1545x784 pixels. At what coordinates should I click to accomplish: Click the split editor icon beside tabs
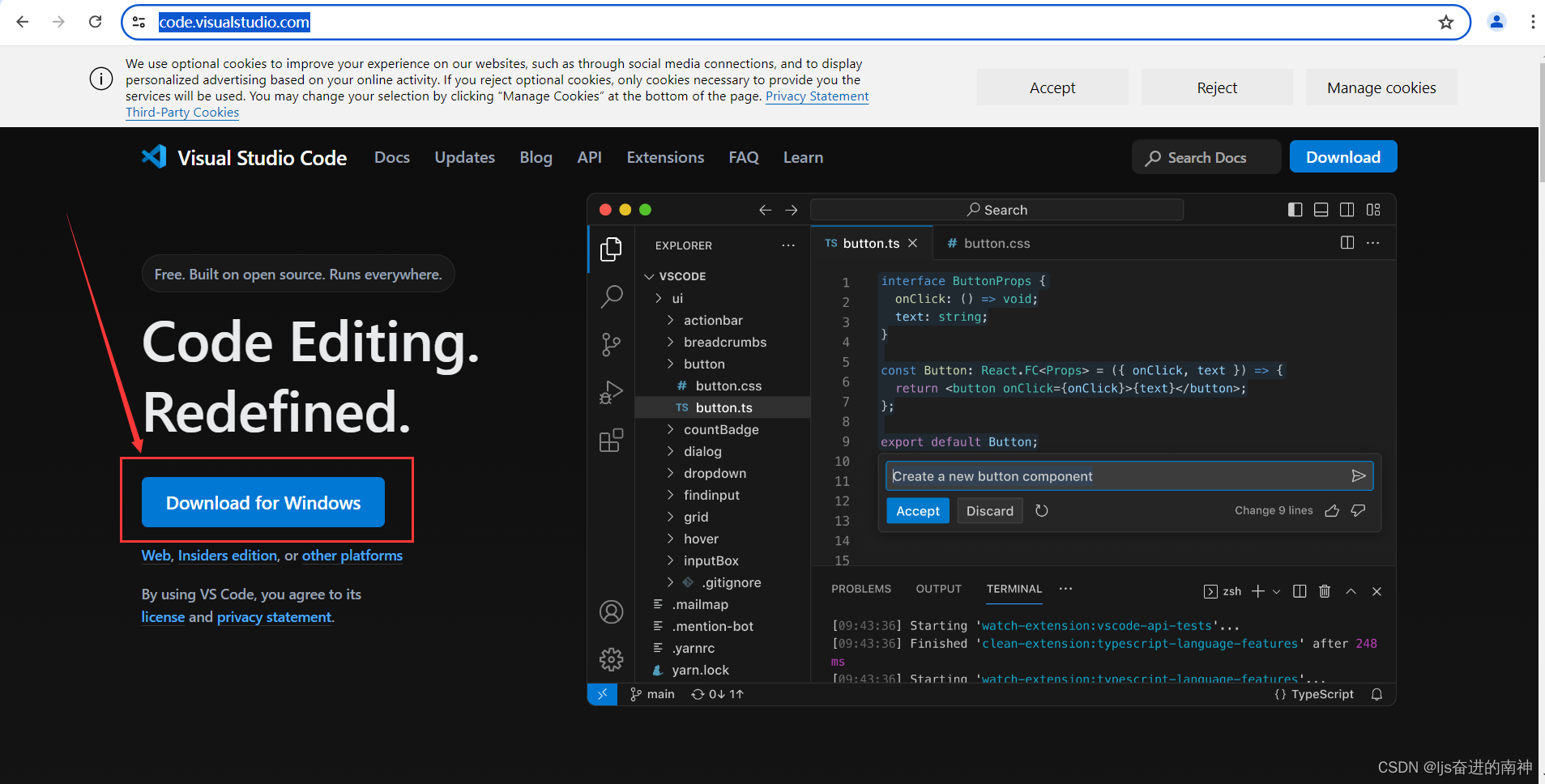pos(1347,242)
